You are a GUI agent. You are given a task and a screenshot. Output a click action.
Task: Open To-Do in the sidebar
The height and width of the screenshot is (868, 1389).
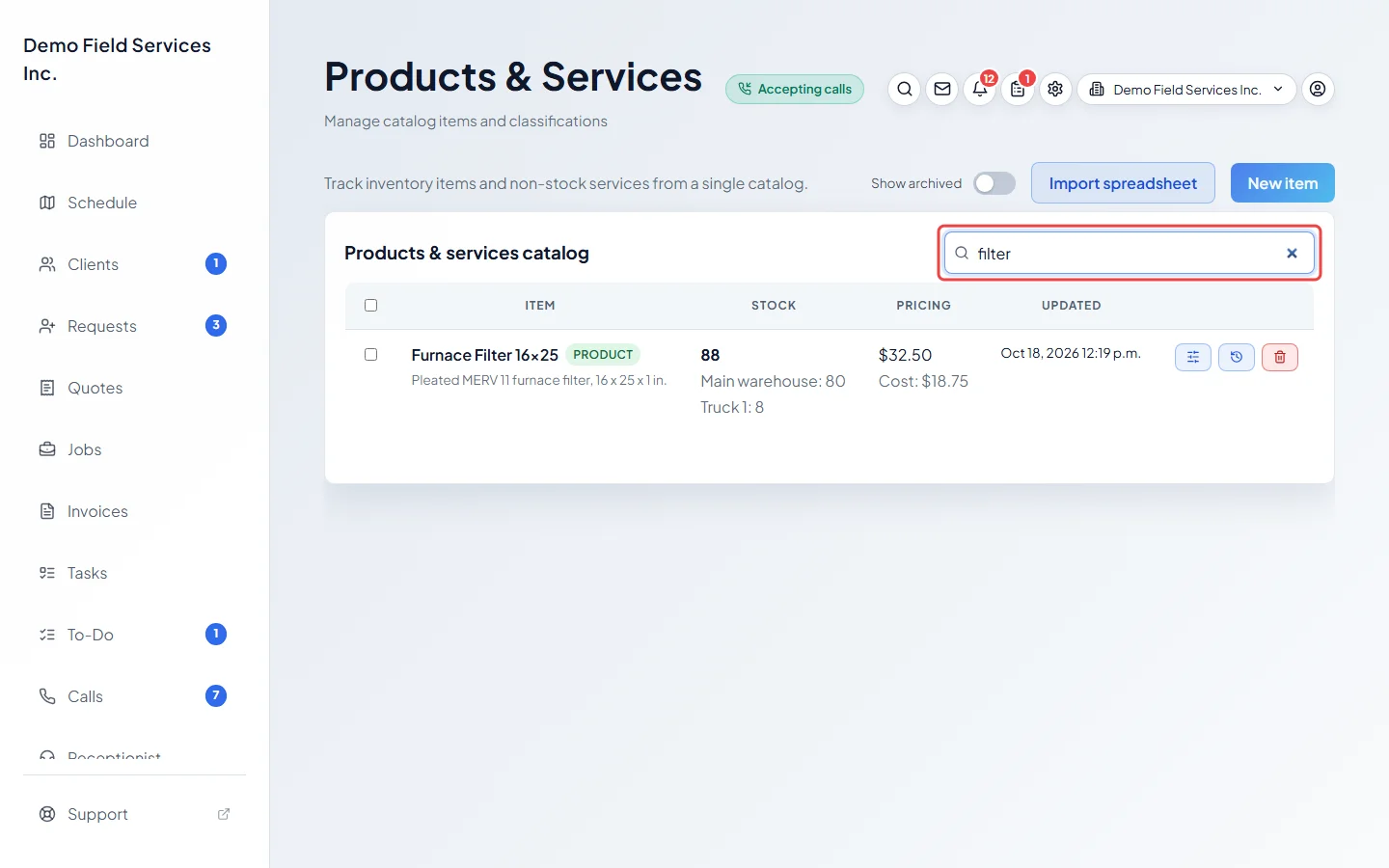pos(134,635)
